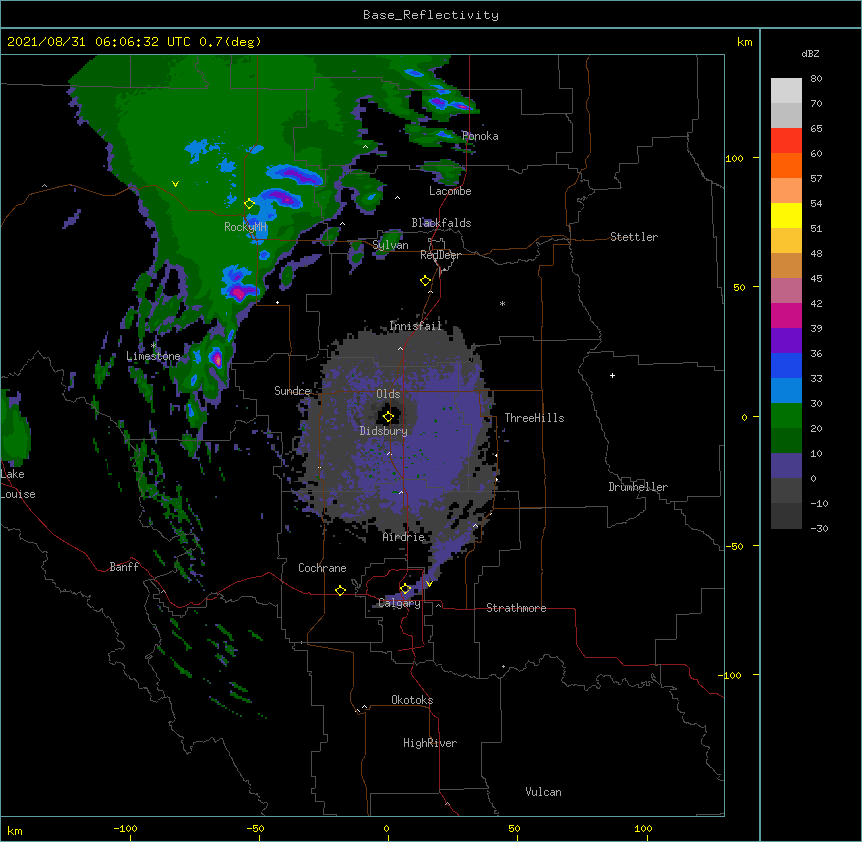Click the Sylvan label

(x=390, y=245)
